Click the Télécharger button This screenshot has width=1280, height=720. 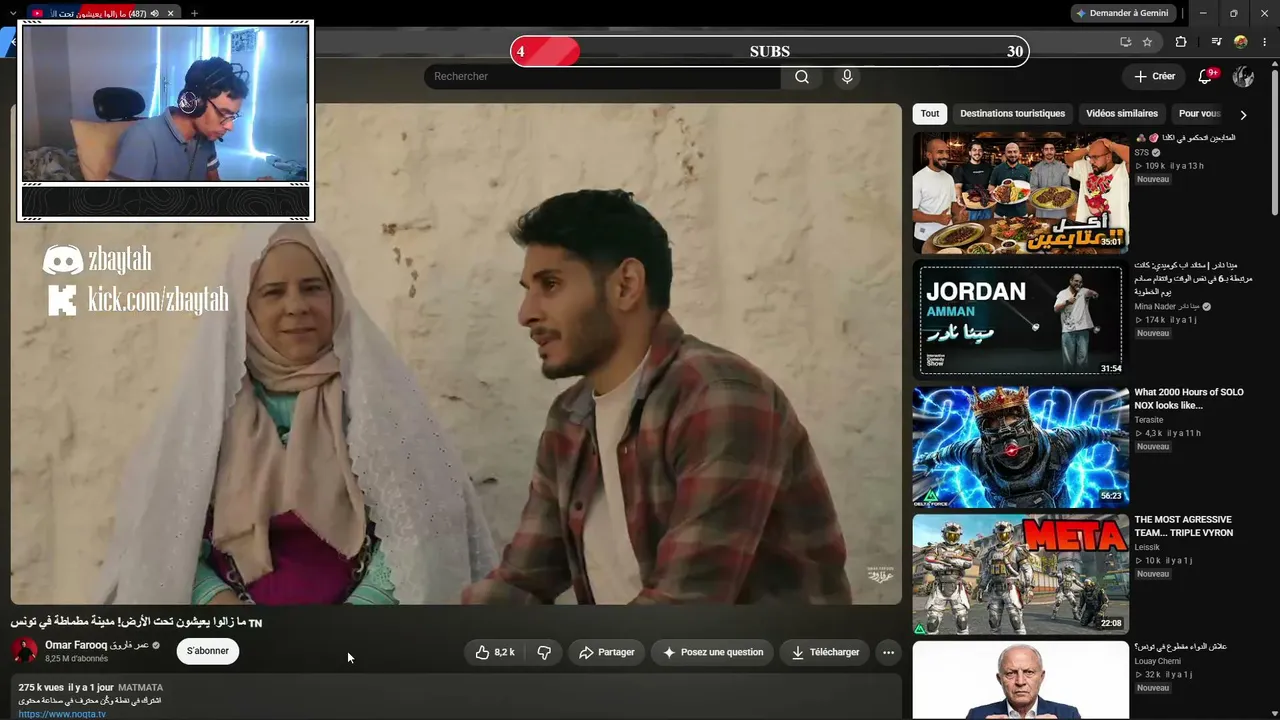(x=825, y=652)
